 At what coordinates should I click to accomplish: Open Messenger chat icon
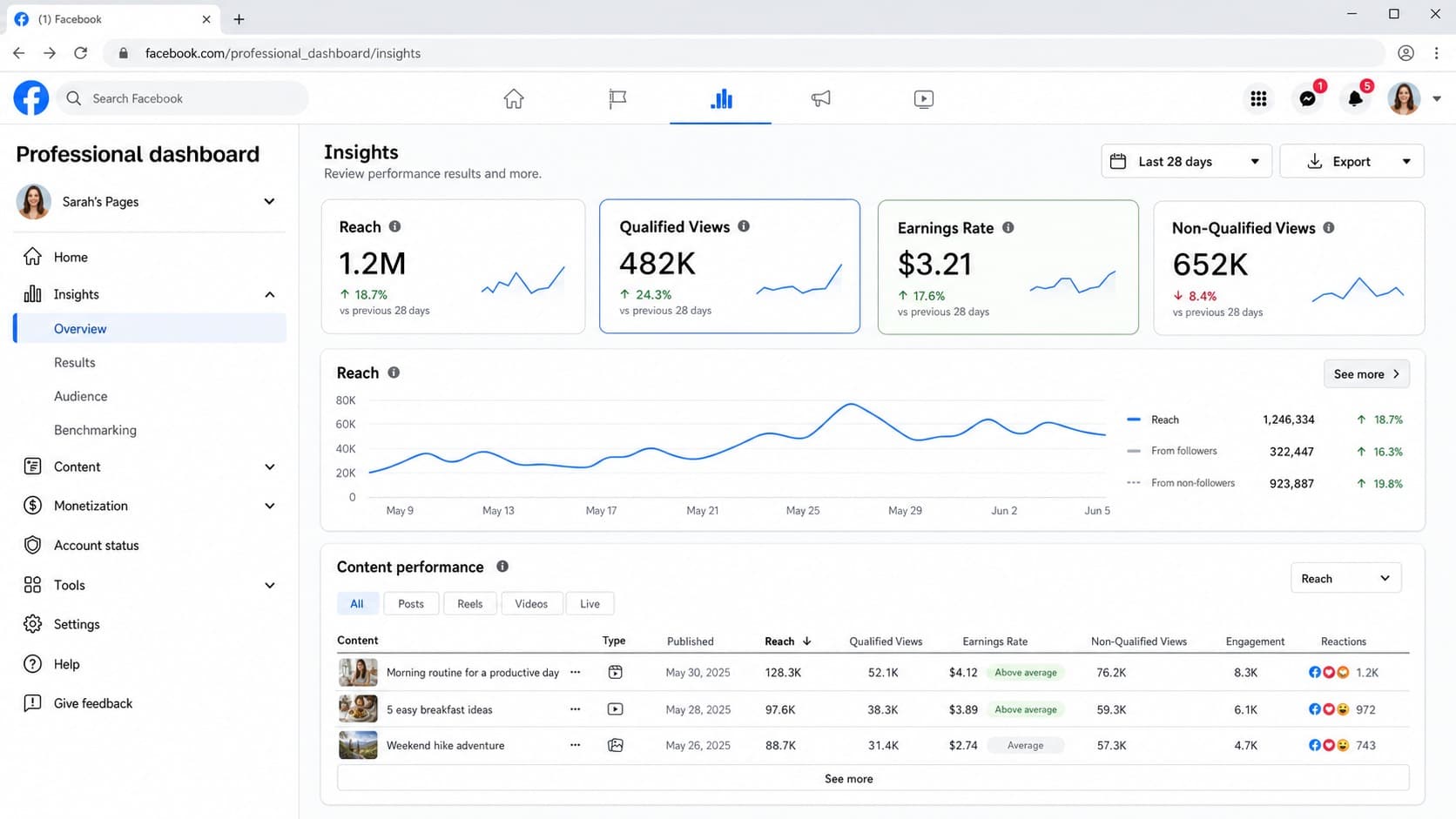[x=1307, y=99]
